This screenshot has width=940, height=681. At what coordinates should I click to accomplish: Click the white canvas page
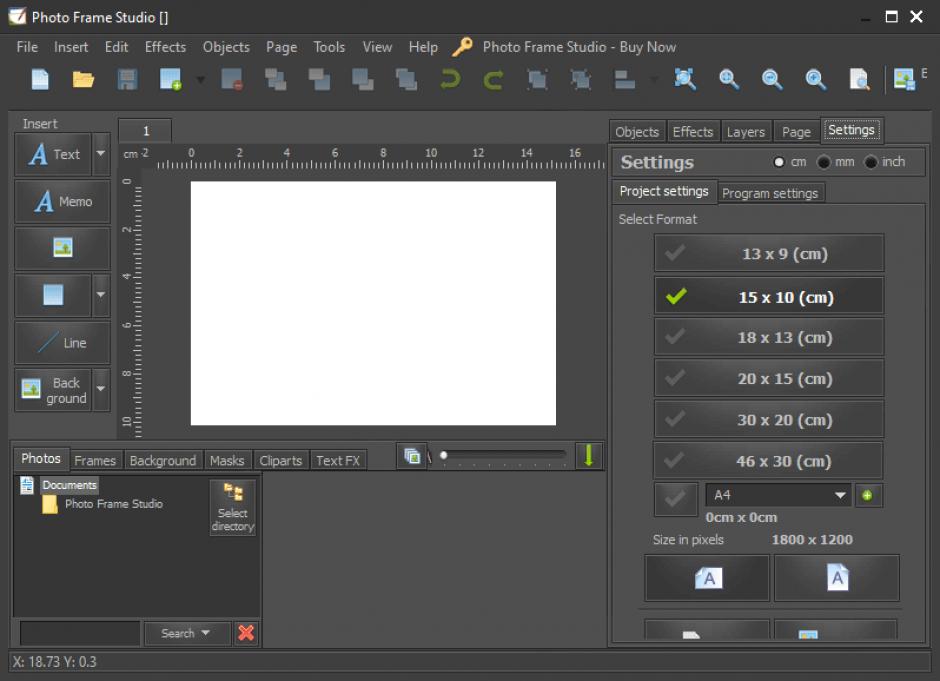tap(373, 303)
